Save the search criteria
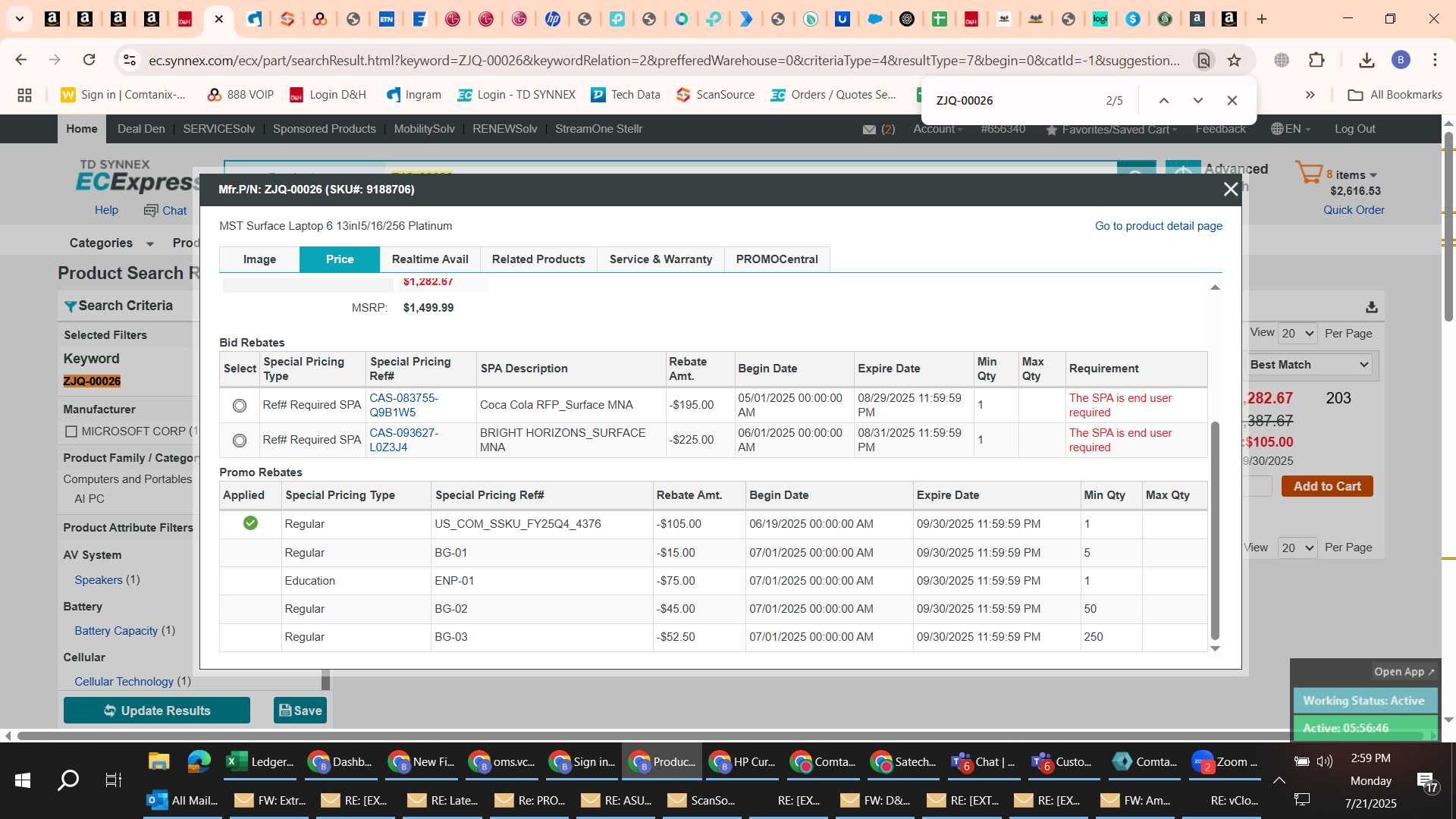 pos(300,711)
